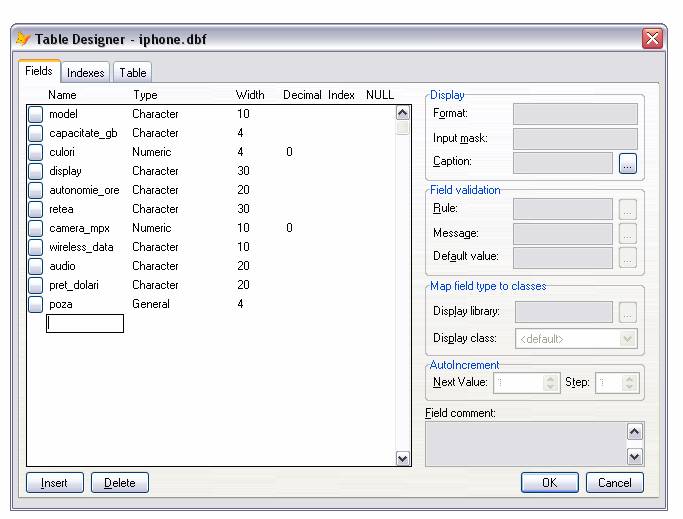This screenshot has width=683, height=519.
Task: Click the row selector beside retea field
Action: [x=35, y=210]
